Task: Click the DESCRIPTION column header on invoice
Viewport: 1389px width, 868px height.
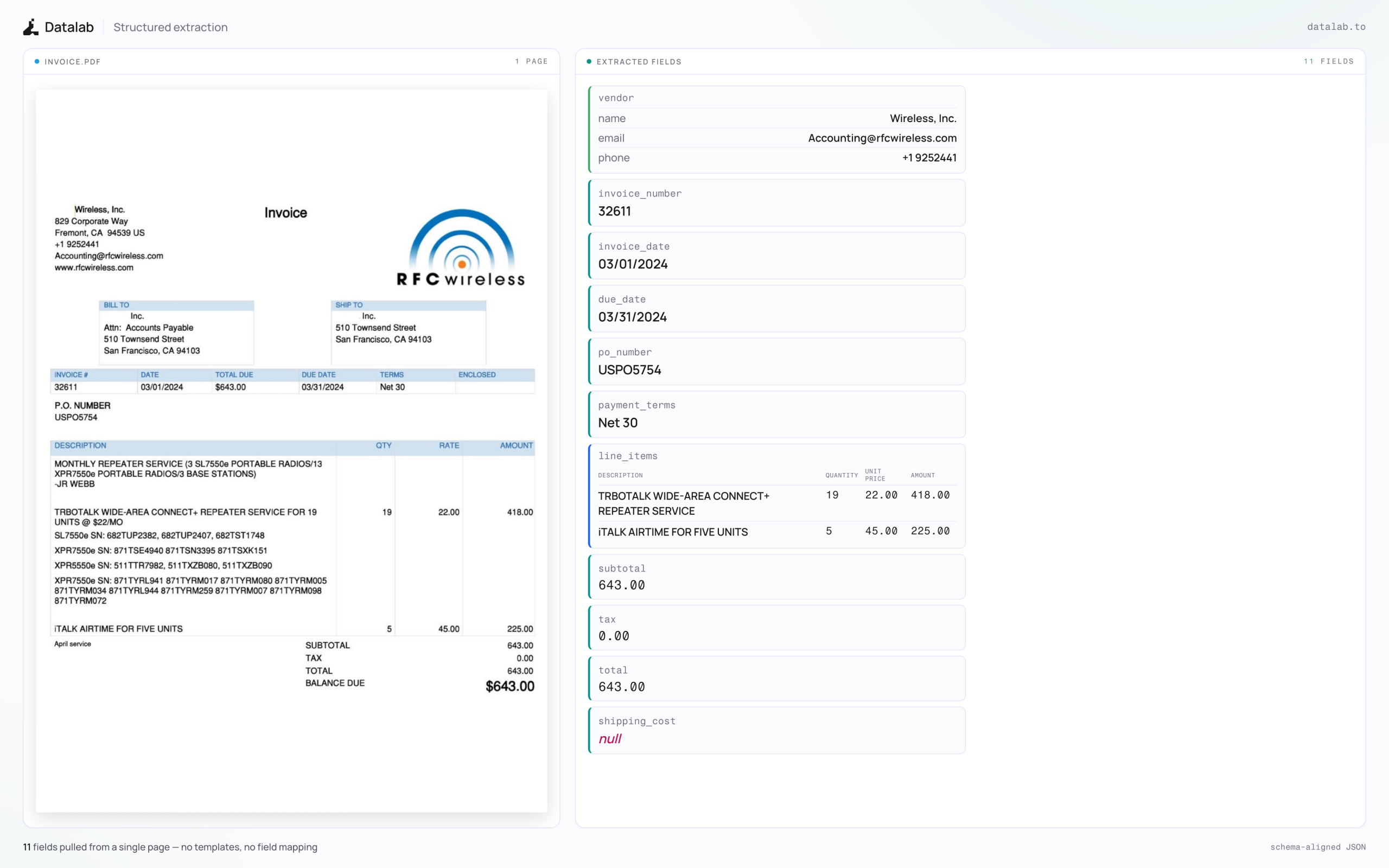Action: click(80, 445)
